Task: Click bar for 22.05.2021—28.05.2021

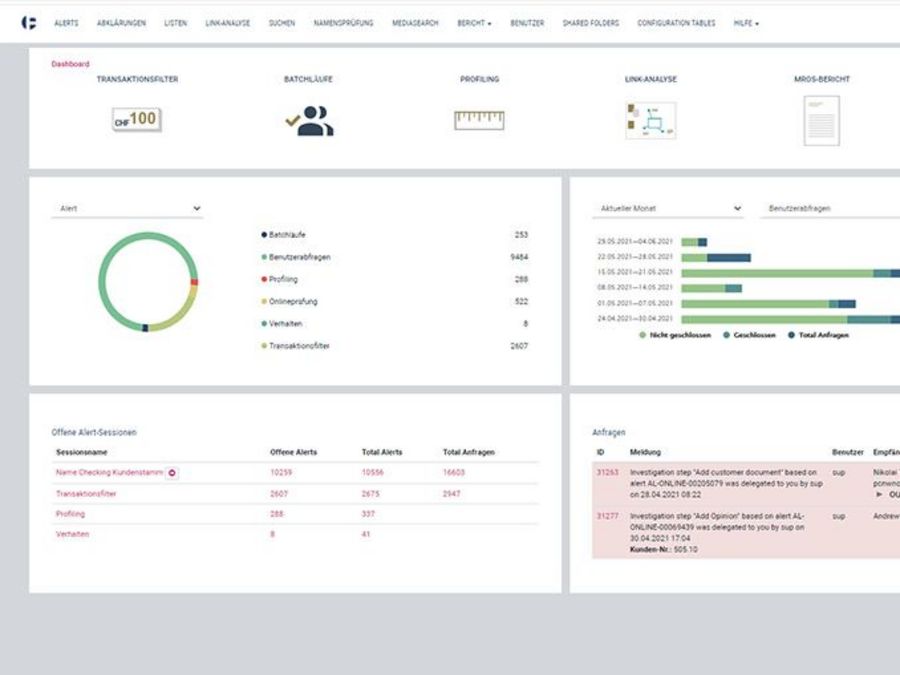Action: (716, 258)
